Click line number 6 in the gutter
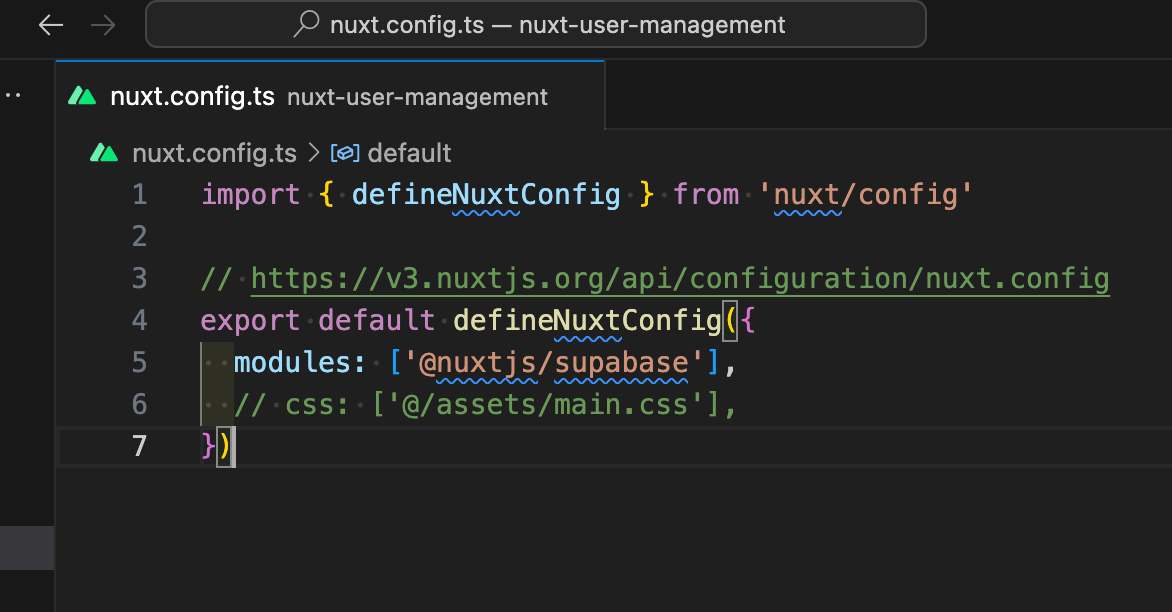This screenshot has height=612, width=1172. pos(140,404)
